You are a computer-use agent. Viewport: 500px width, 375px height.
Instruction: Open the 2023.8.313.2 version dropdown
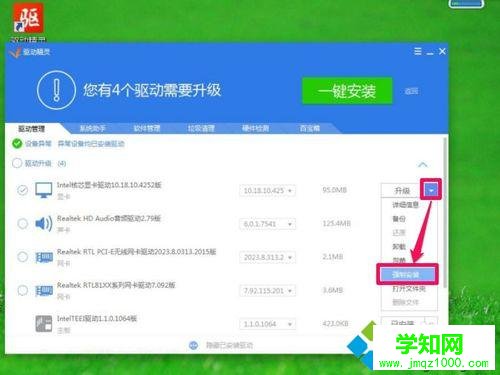[267, 257]
